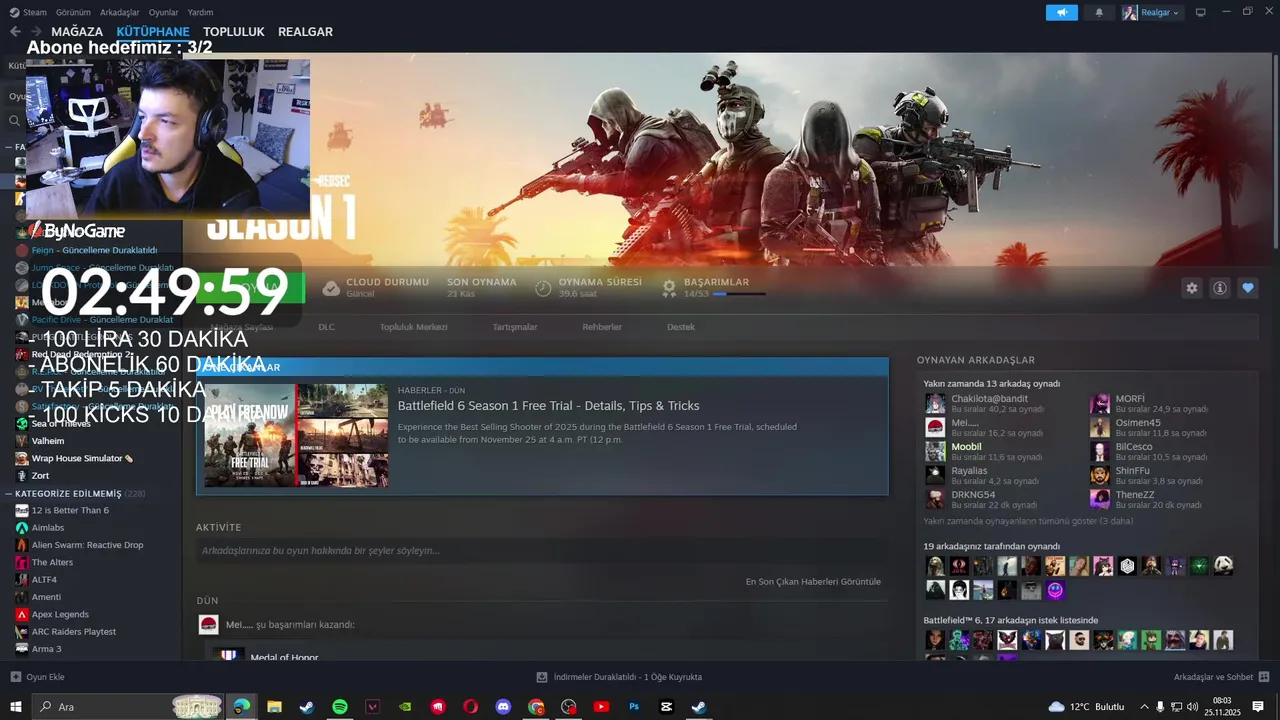Open the DLC tab
This screenshot has height=720, width=1280.
point(327,327)
